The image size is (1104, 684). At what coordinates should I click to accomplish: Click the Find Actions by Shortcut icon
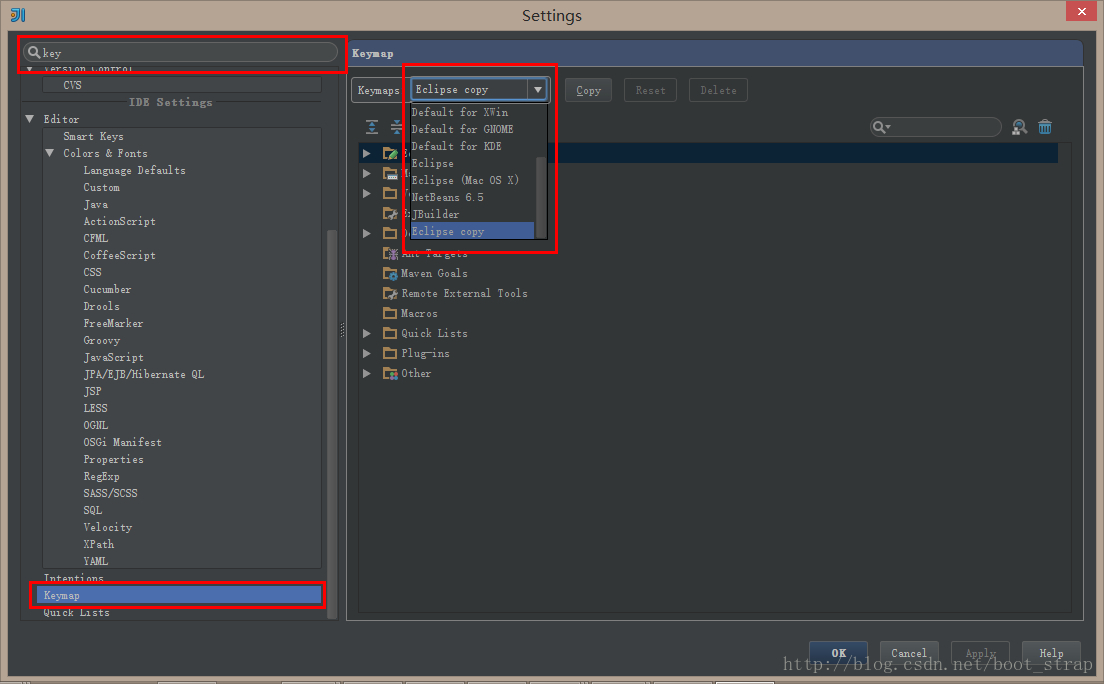tap(1019, 127)
